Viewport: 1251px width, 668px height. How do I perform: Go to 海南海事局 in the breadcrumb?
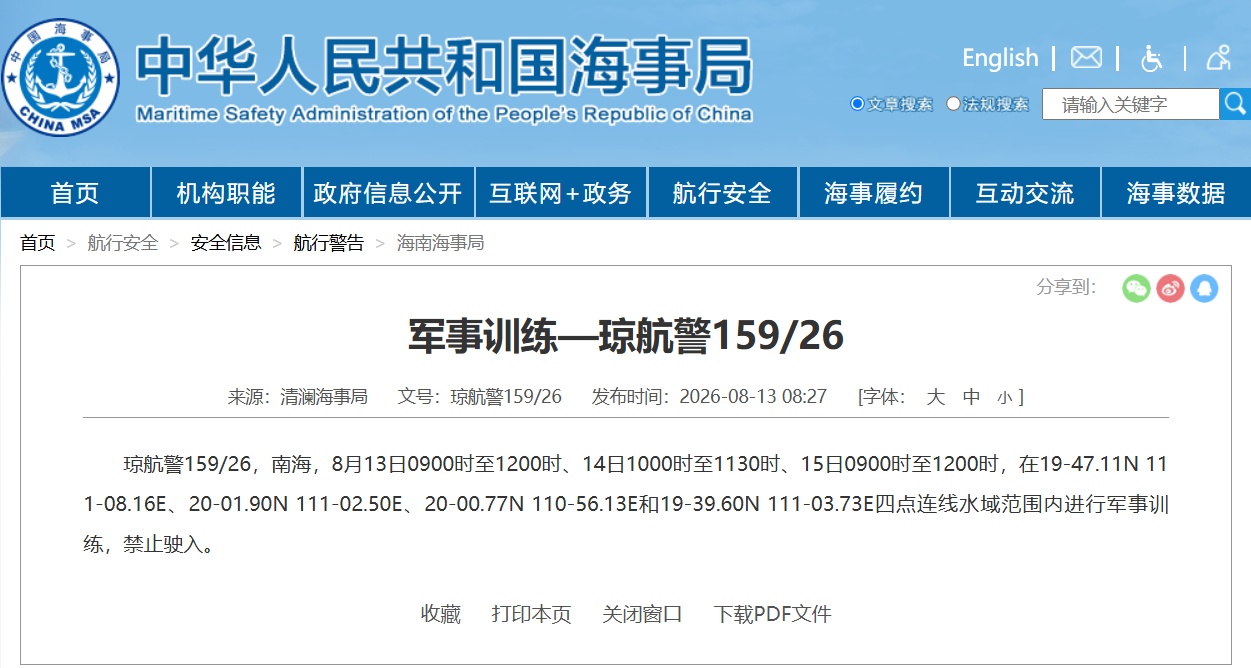tap(441, 242)
